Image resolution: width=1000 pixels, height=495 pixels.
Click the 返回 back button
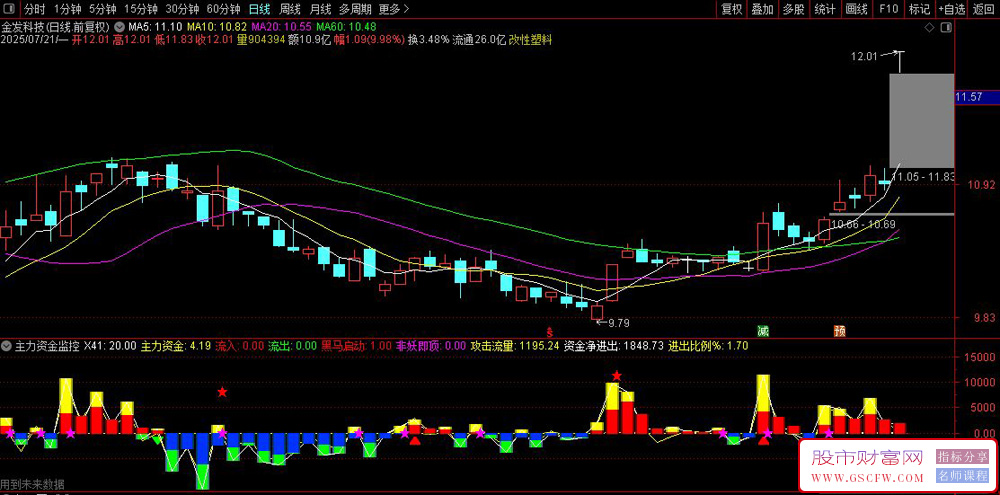click(x=984, y=9)
